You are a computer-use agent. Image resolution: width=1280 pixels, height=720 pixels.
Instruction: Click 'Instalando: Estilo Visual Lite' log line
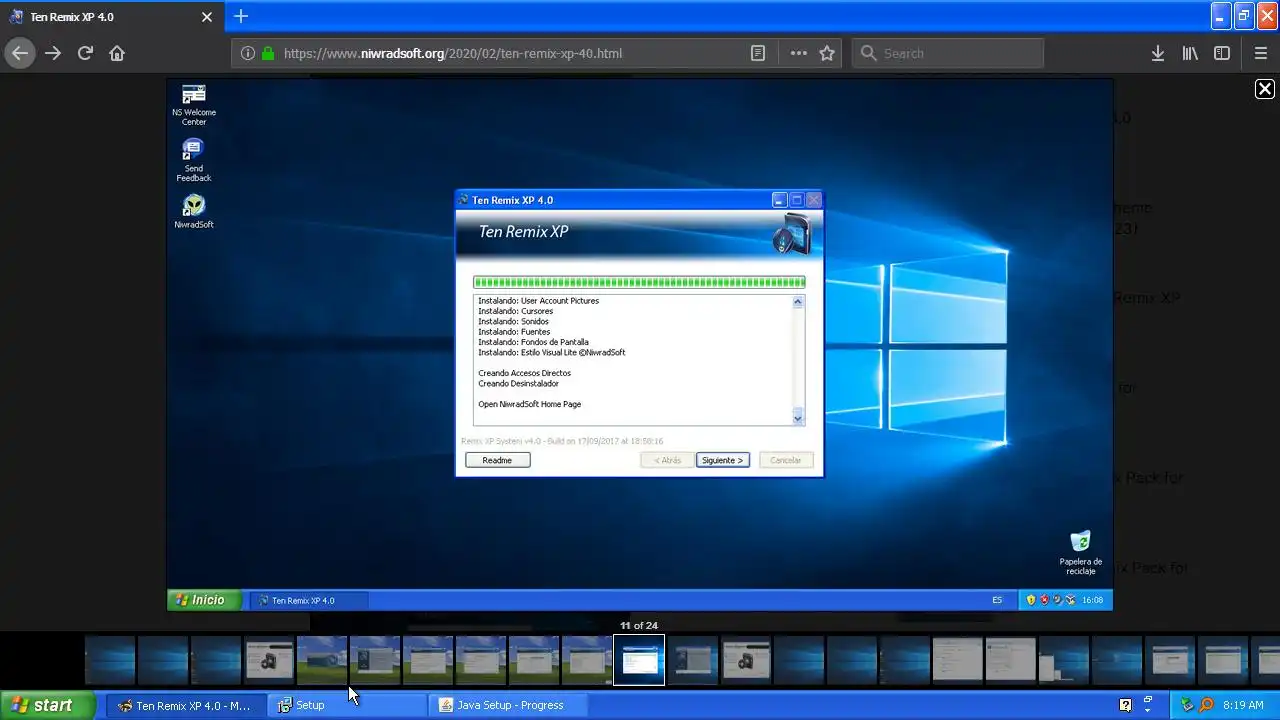click(x=551, y=352)
